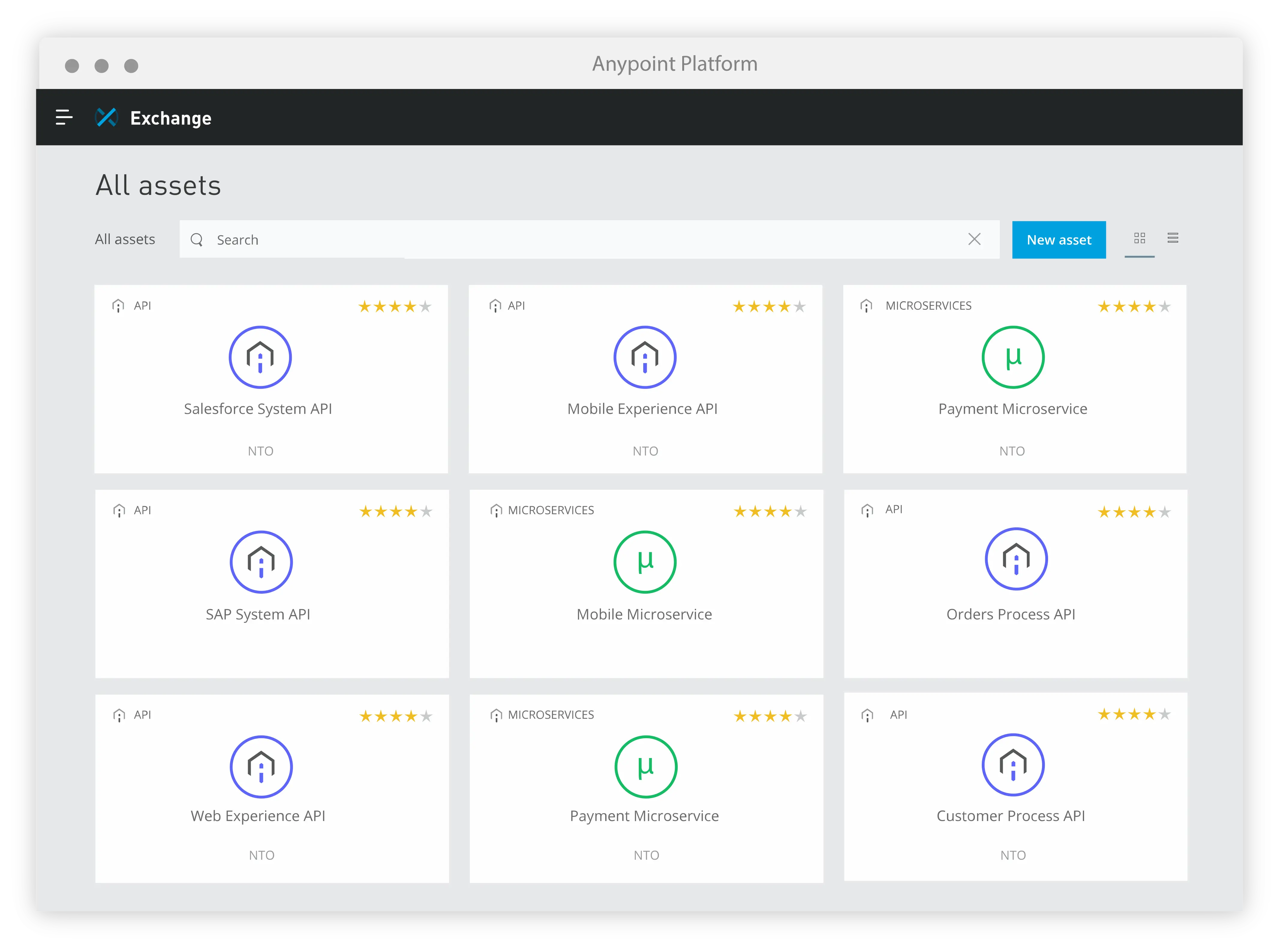
Task: Open Mobile Experience API circular icon
Action: (x=645, y=357)
